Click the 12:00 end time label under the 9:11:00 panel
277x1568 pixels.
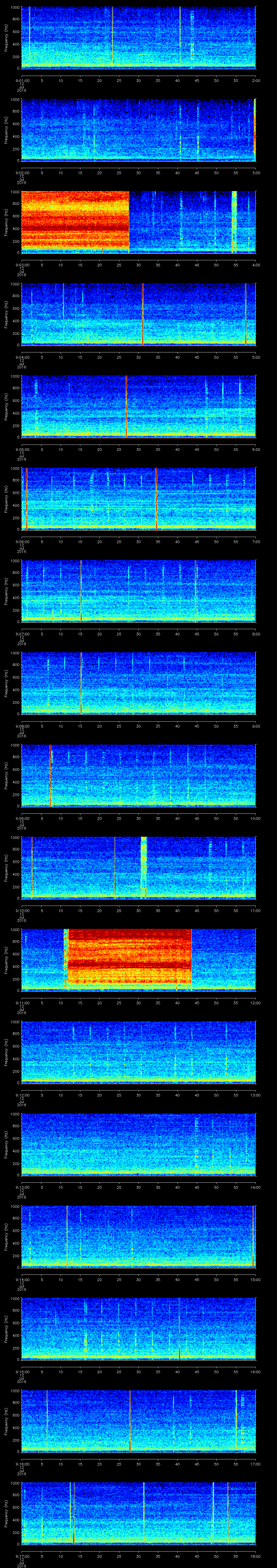[255, 1003]
